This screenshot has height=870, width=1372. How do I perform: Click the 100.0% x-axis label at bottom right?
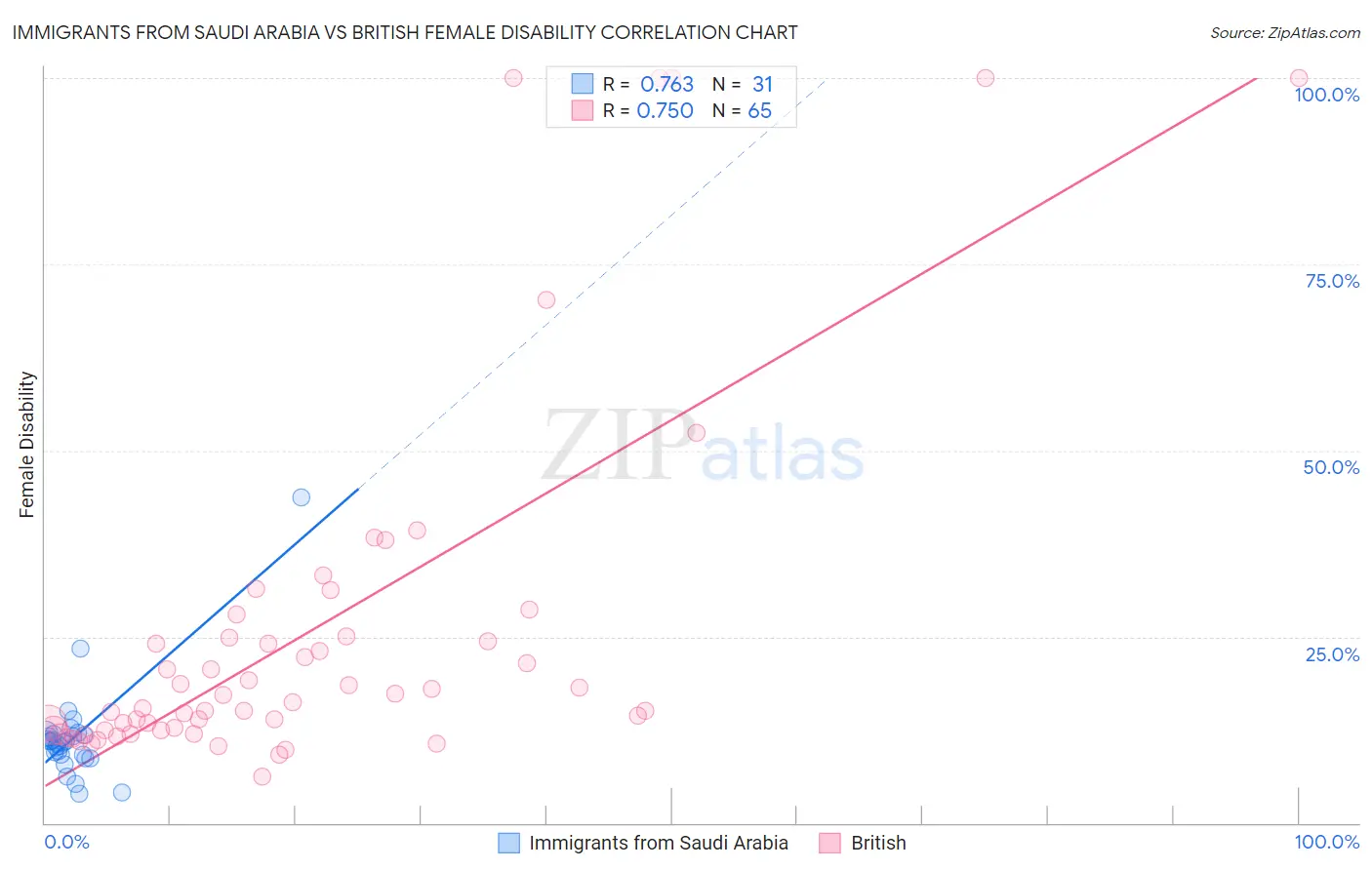click(1327, 842)
